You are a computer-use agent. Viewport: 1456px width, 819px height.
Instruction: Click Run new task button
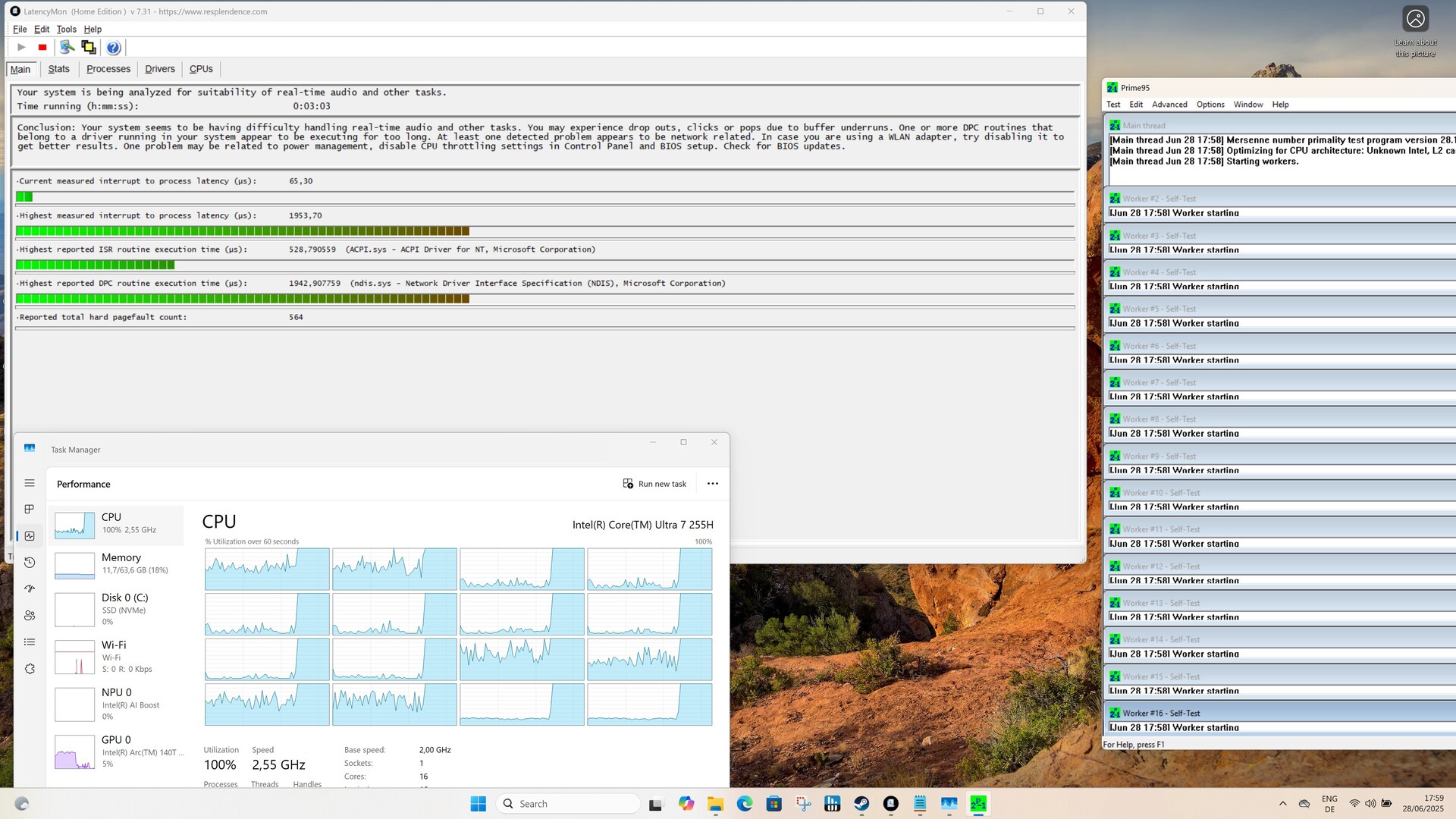(x=654, y=484)
